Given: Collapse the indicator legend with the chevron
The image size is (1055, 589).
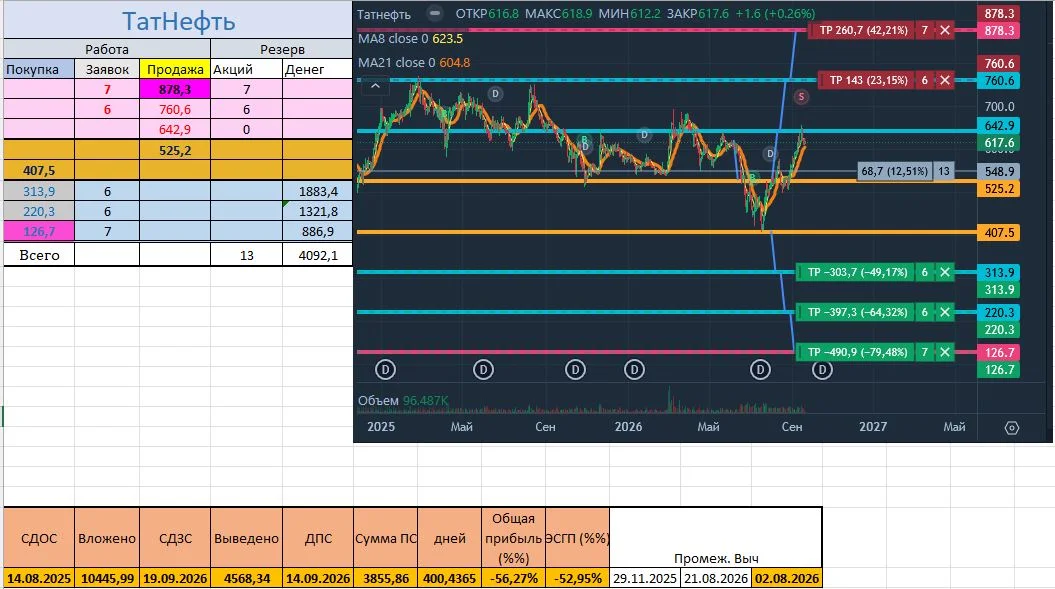Looking at the screenshot, I should (375, 86).
